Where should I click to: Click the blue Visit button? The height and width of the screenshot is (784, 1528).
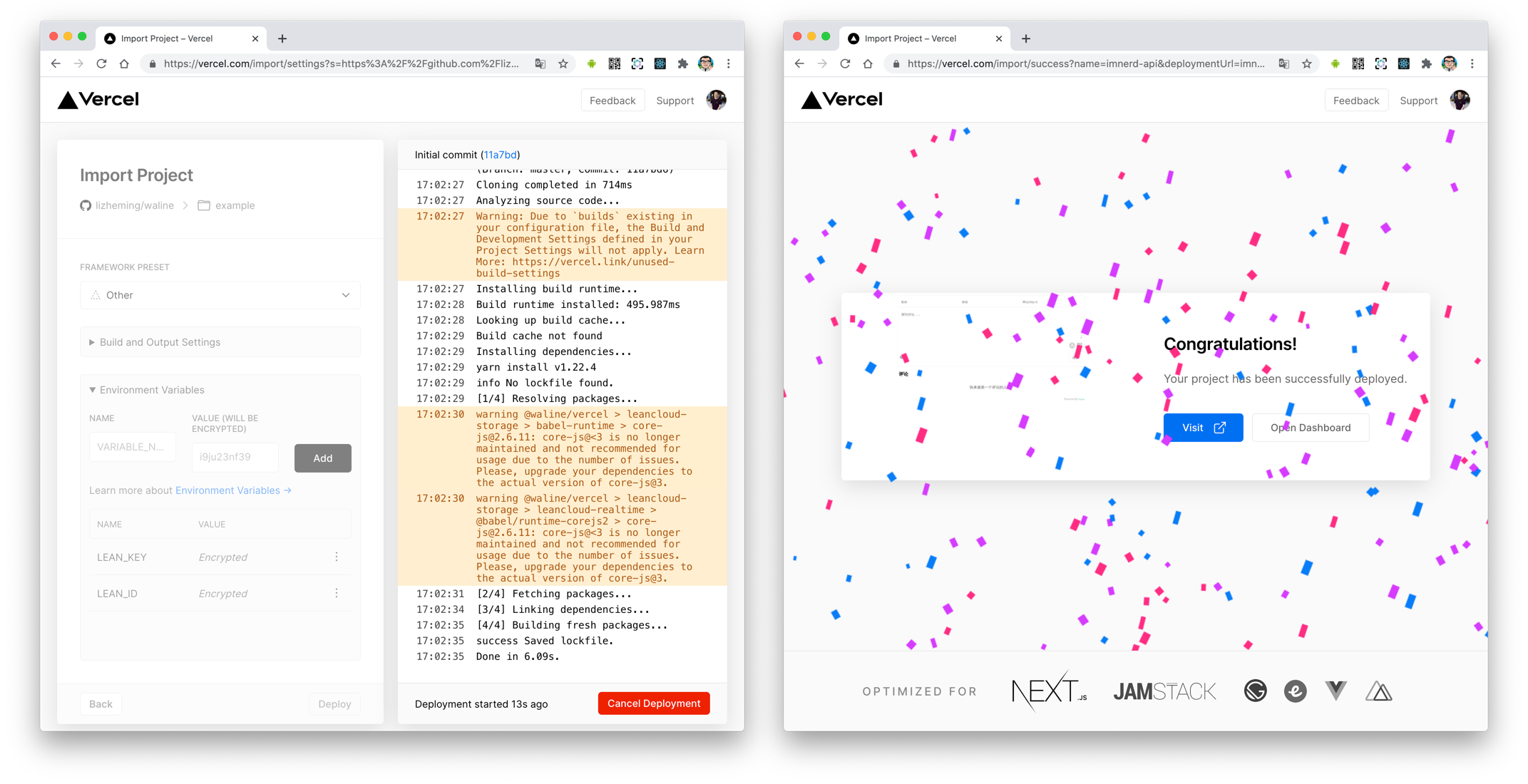[1203, 428]
